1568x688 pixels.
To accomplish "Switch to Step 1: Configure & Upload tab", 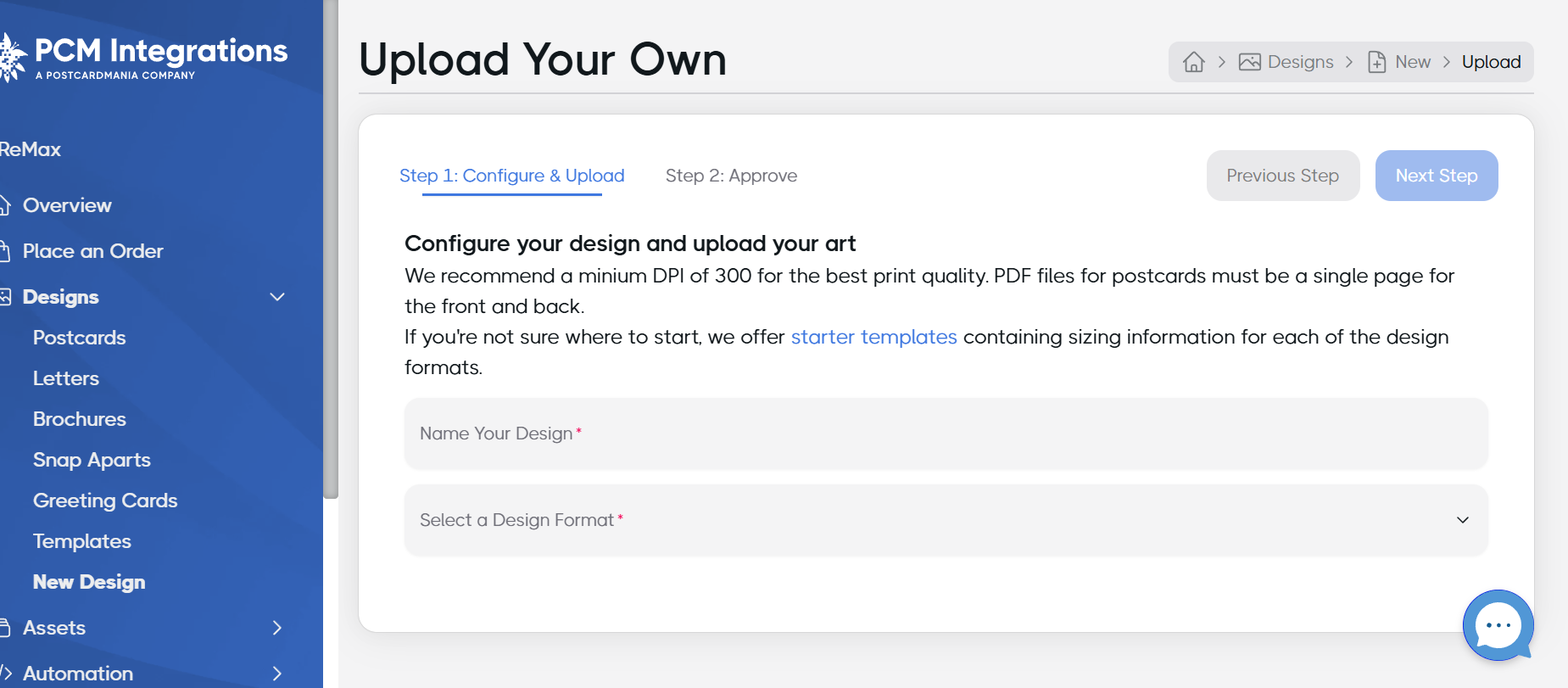I will click(512, 176).
